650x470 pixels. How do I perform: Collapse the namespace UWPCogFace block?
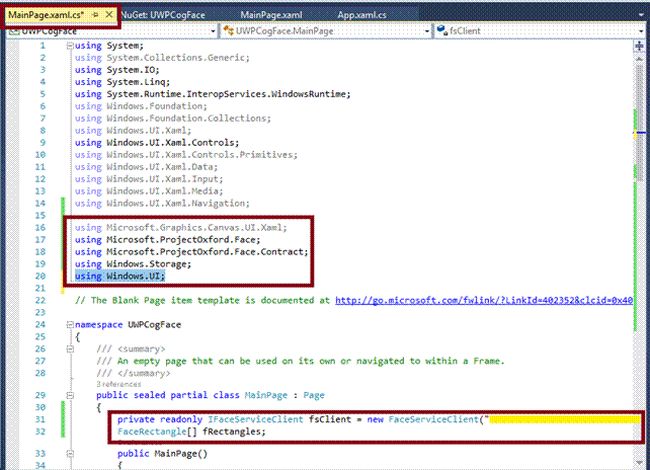click(x=70, y=325)
